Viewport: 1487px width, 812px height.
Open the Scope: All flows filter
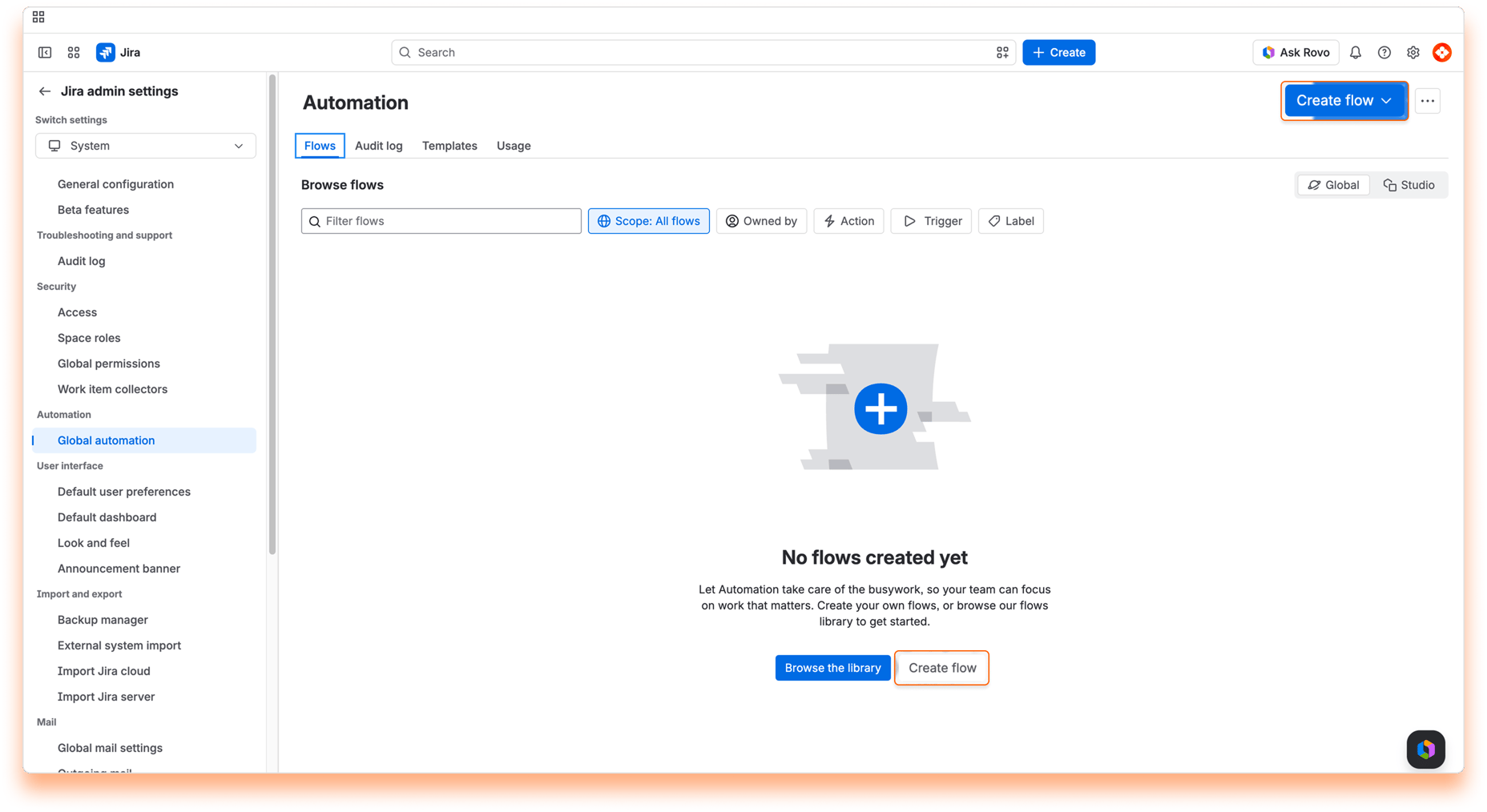649,221
